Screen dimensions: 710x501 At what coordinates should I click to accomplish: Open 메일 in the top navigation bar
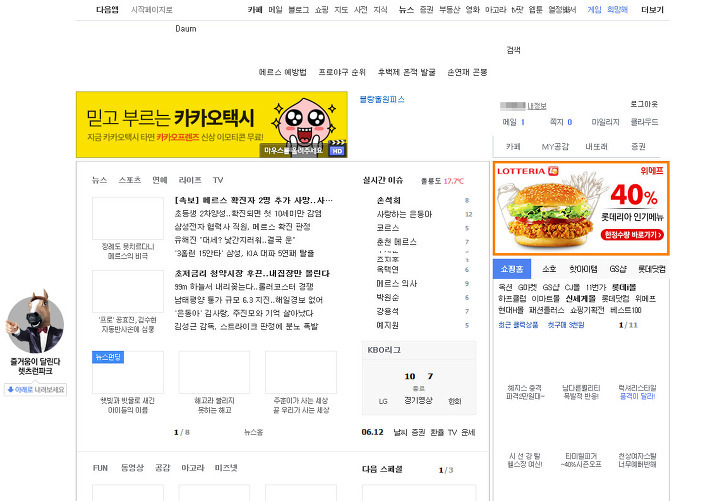point(275,10)
